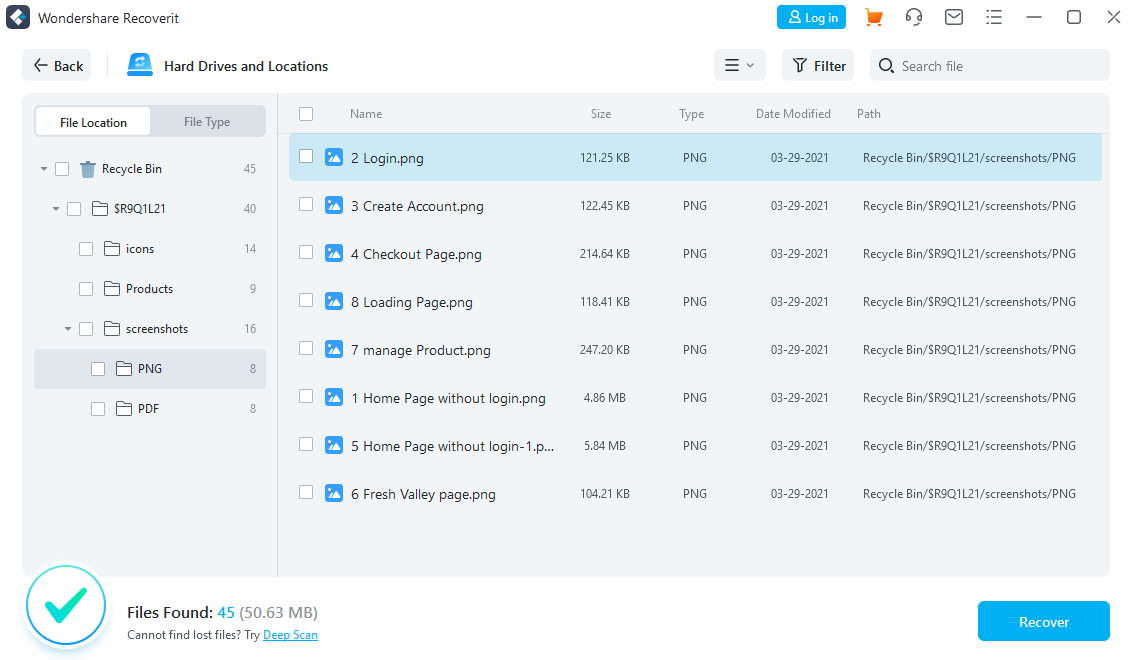Image resolution: width=1131 pixels, height=660 pixels.
Task: Click the Hard Drives and Locations icon
Action: point(139,66)
